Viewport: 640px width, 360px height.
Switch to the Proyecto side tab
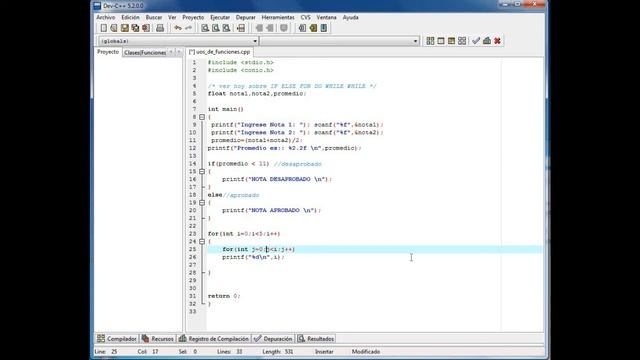click(x=108, y=52)
